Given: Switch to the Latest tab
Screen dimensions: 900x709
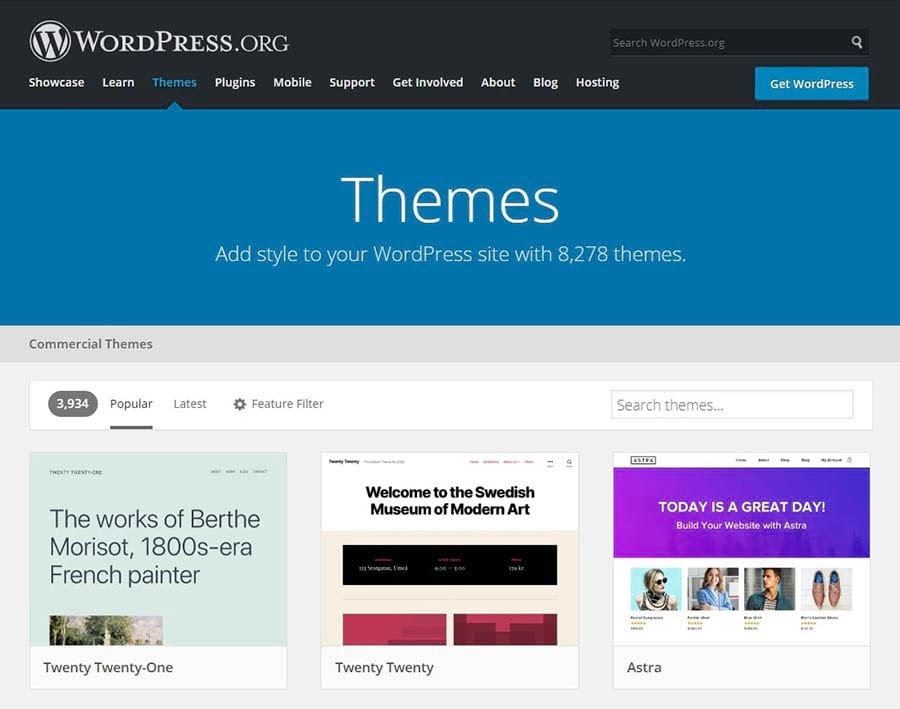Looking at the screenshot, I should tap(189, 404).
